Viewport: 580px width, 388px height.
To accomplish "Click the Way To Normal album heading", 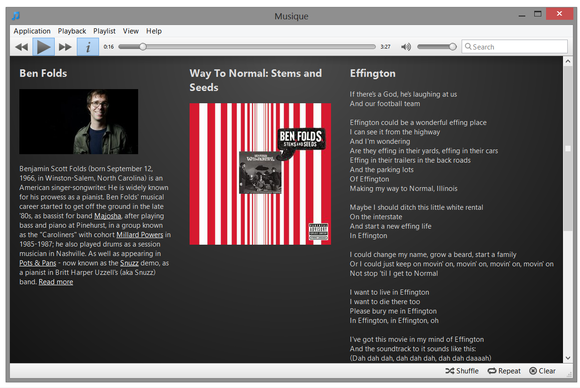I will [256, 80].
